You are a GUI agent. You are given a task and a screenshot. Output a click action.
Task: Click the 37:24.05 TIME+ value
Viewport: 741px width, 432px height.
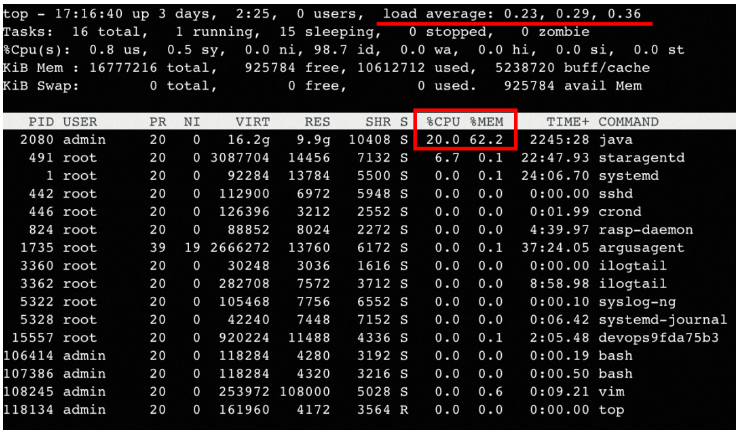click(x=555, y=248)
